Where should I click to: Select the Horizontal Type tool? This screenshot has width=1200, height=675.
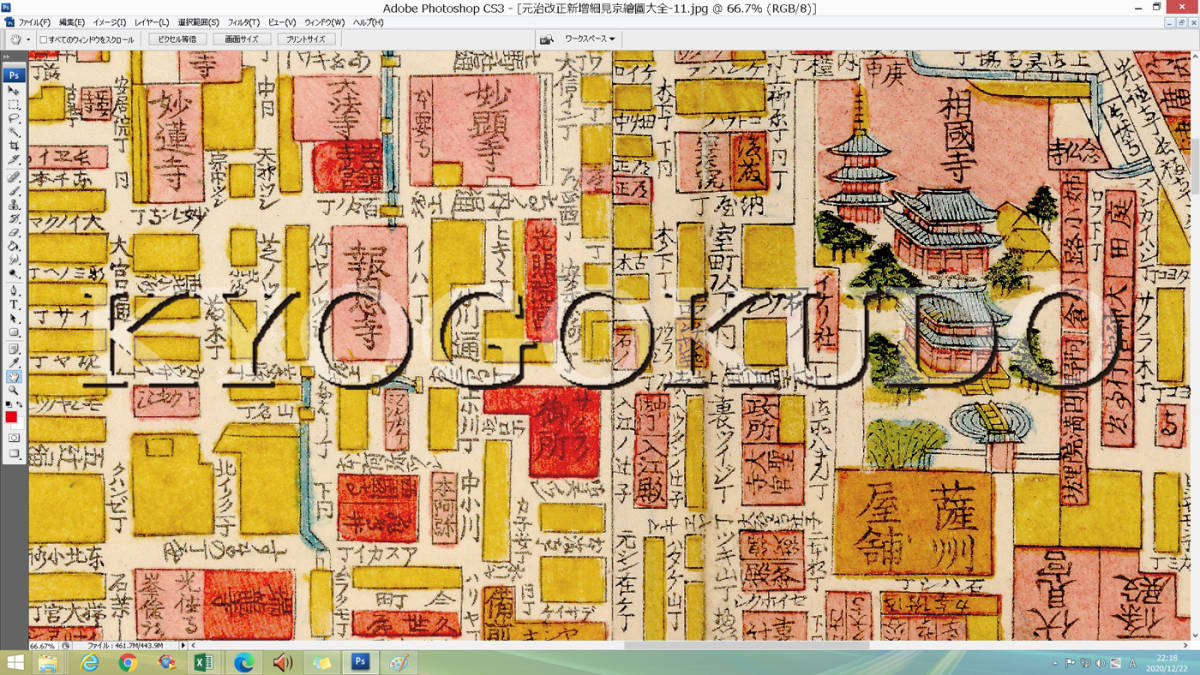13,304
